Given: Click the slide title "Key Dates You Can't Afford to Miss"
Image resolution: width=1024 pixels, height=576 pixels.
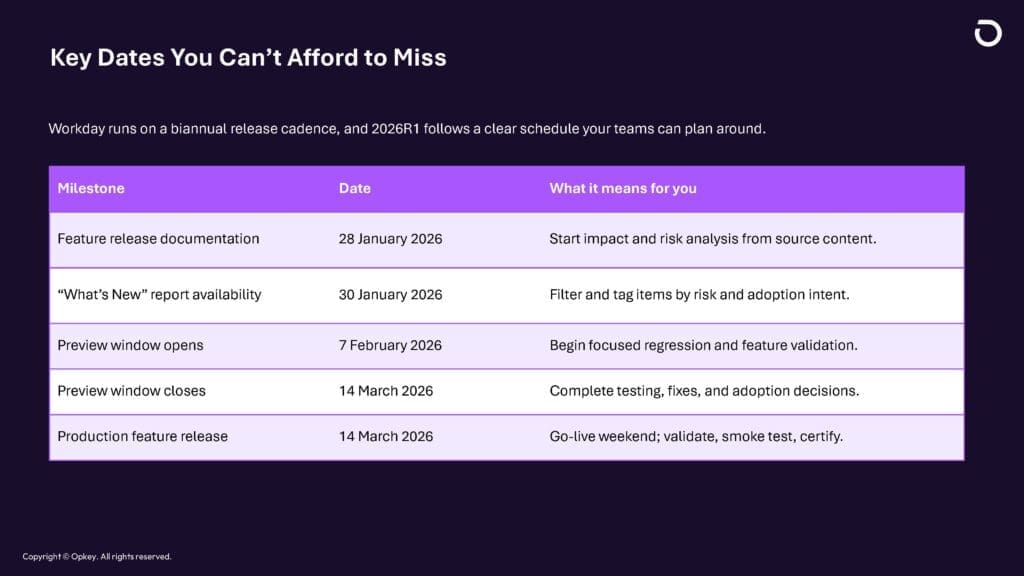Looking at the screenshot, I should 248,58.
